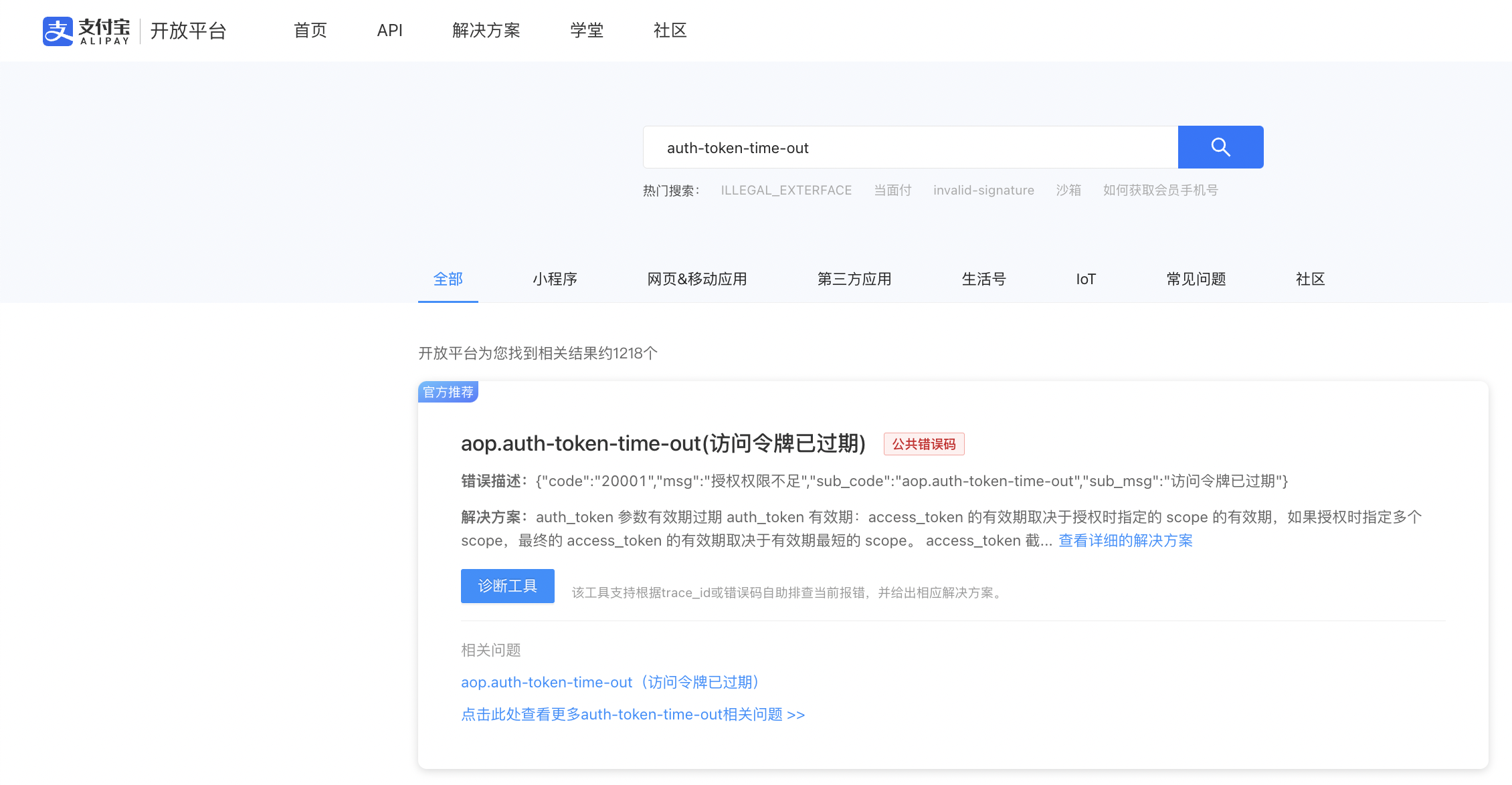The image size is (1512, 785).
Task: Open 解决方案 in the top navigation
Action: tap(486, 31)
